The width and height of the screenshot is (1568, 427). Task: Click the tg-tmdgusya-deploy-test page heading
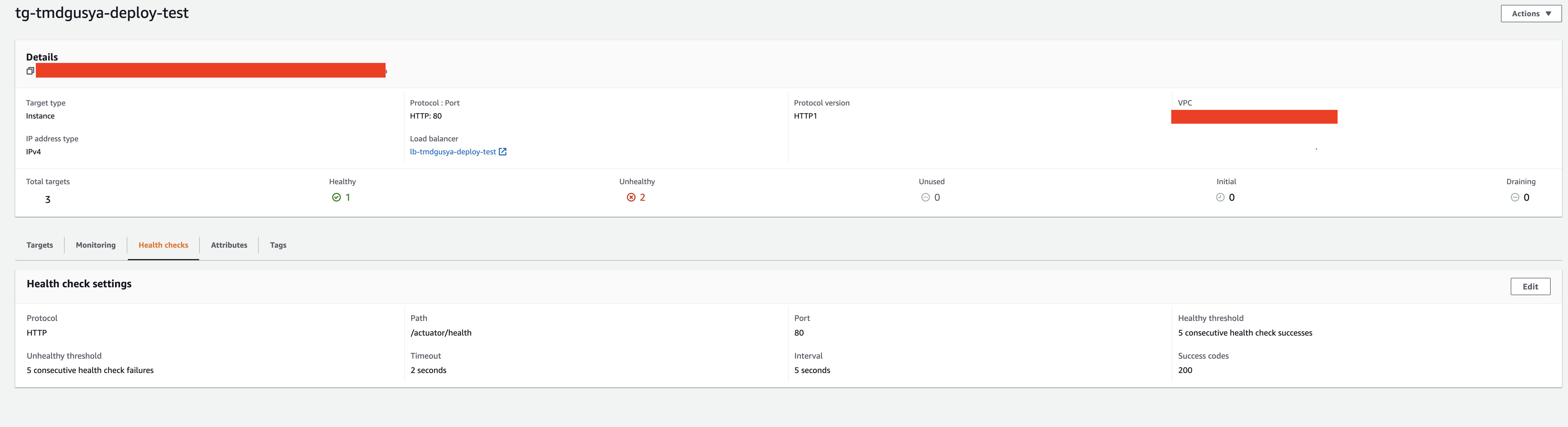coord(102,13)
